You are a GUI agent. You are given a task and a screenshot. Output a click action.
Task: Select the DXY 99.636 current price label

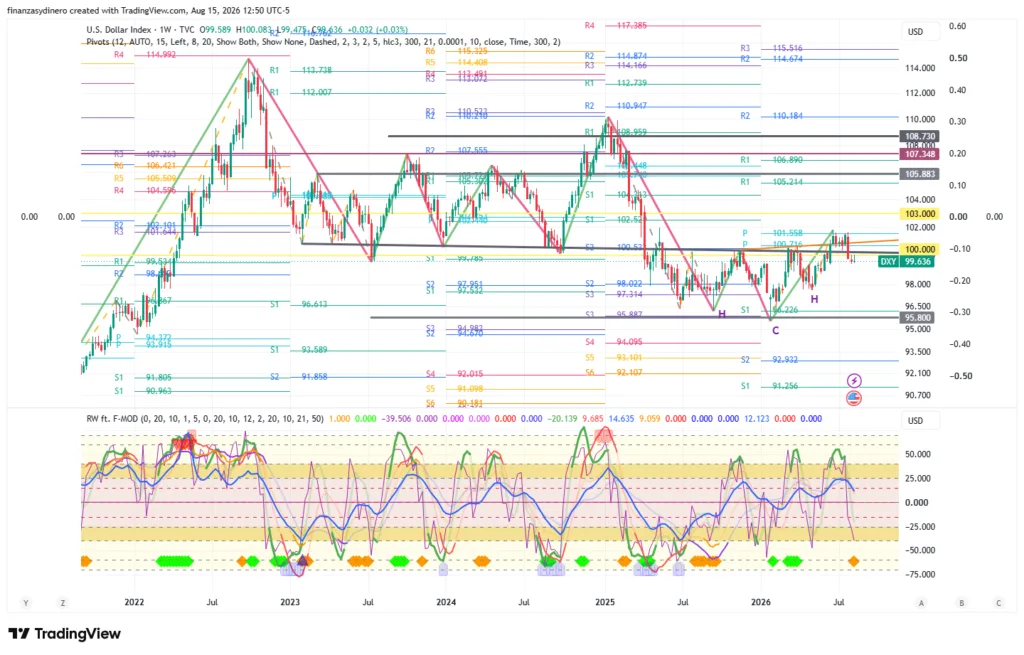906,261
